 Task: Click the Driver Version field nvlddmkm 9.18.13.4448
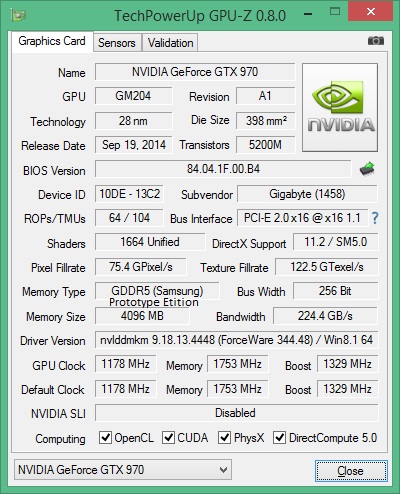pyautogui.click(x=236, y=340)
